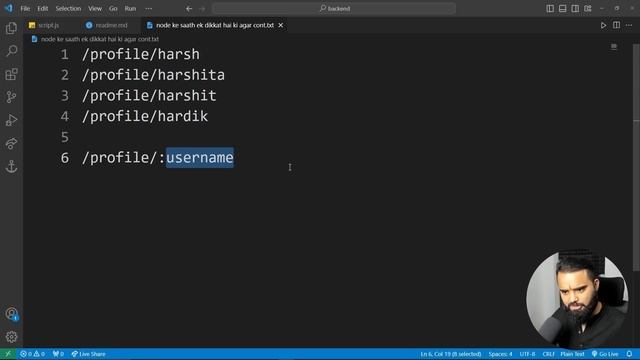Viewport: 640px width, 360px height.
Task: Open the Selection menu
Action: click(68, 9)
